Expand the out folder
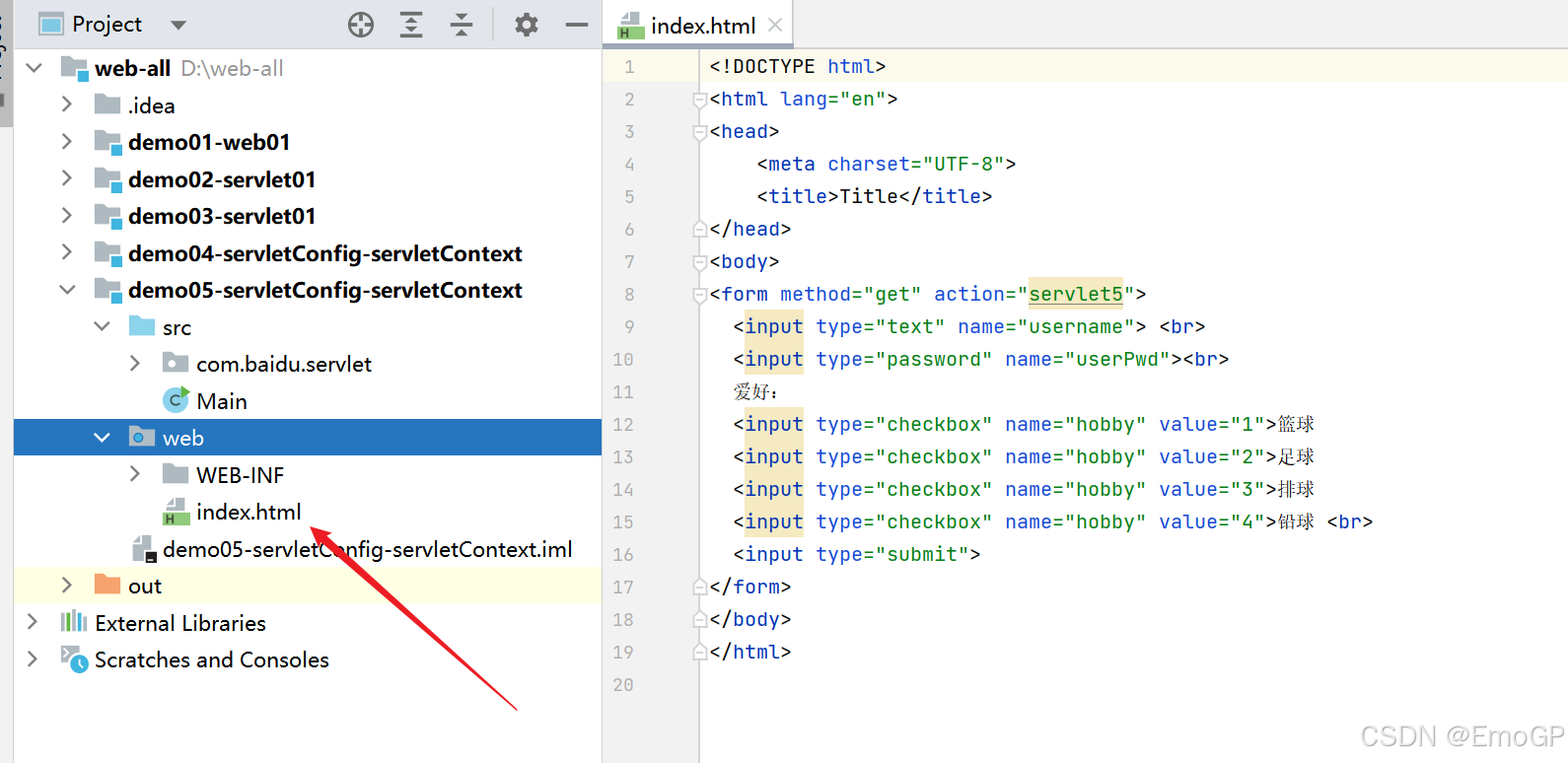 click(x=67, y=586)
